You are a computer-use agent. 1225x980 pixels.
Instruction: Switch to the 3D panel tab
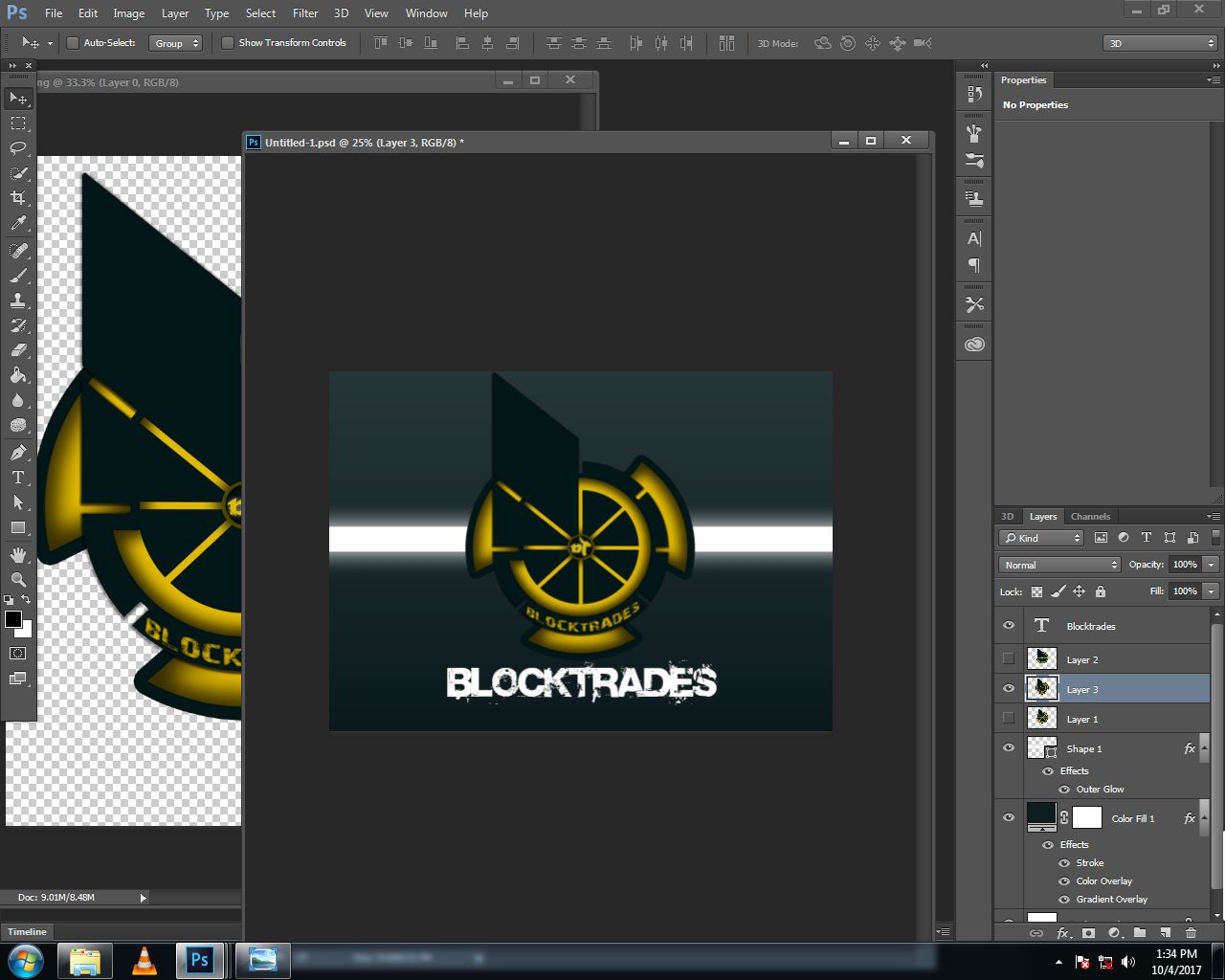click(x=1007, y=517)
